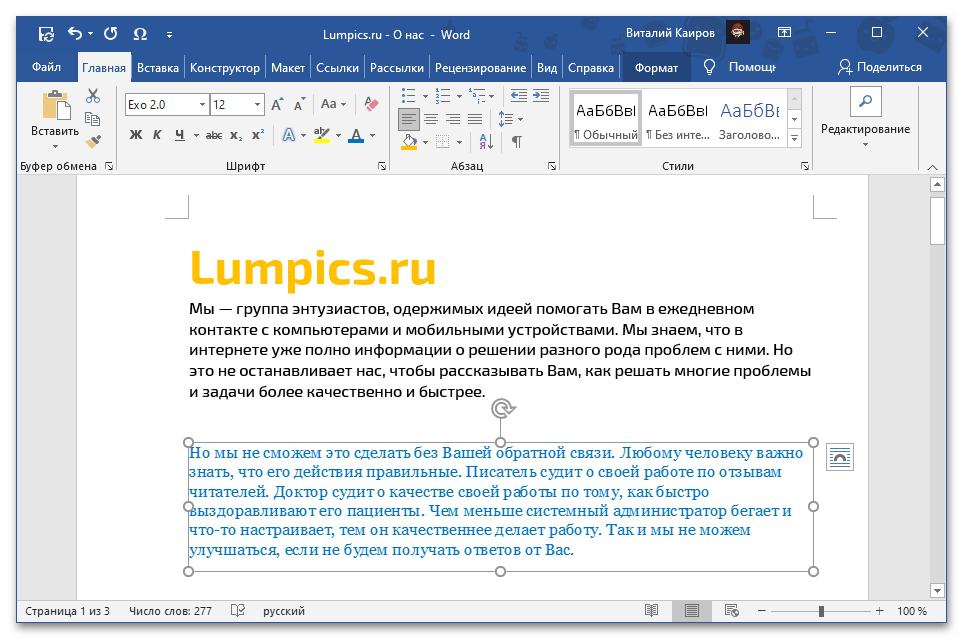Open the Редактирование search menu
The width and height of the screenshot is (963, 639).
click(865, 117)
